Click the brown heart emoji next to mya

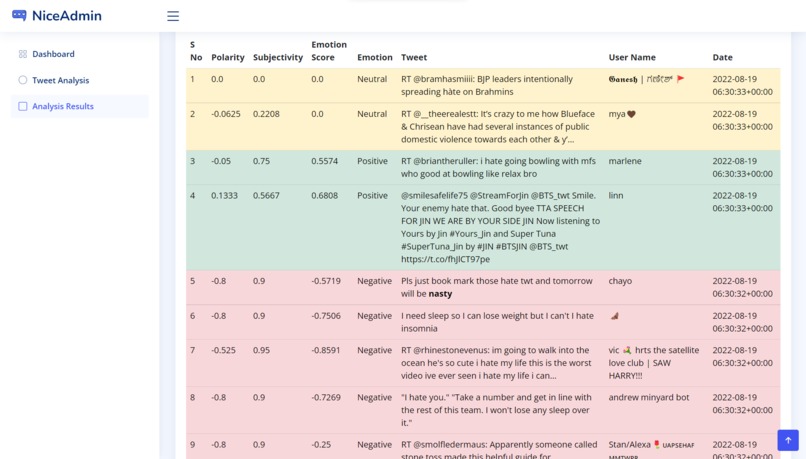tap(631, 114)
